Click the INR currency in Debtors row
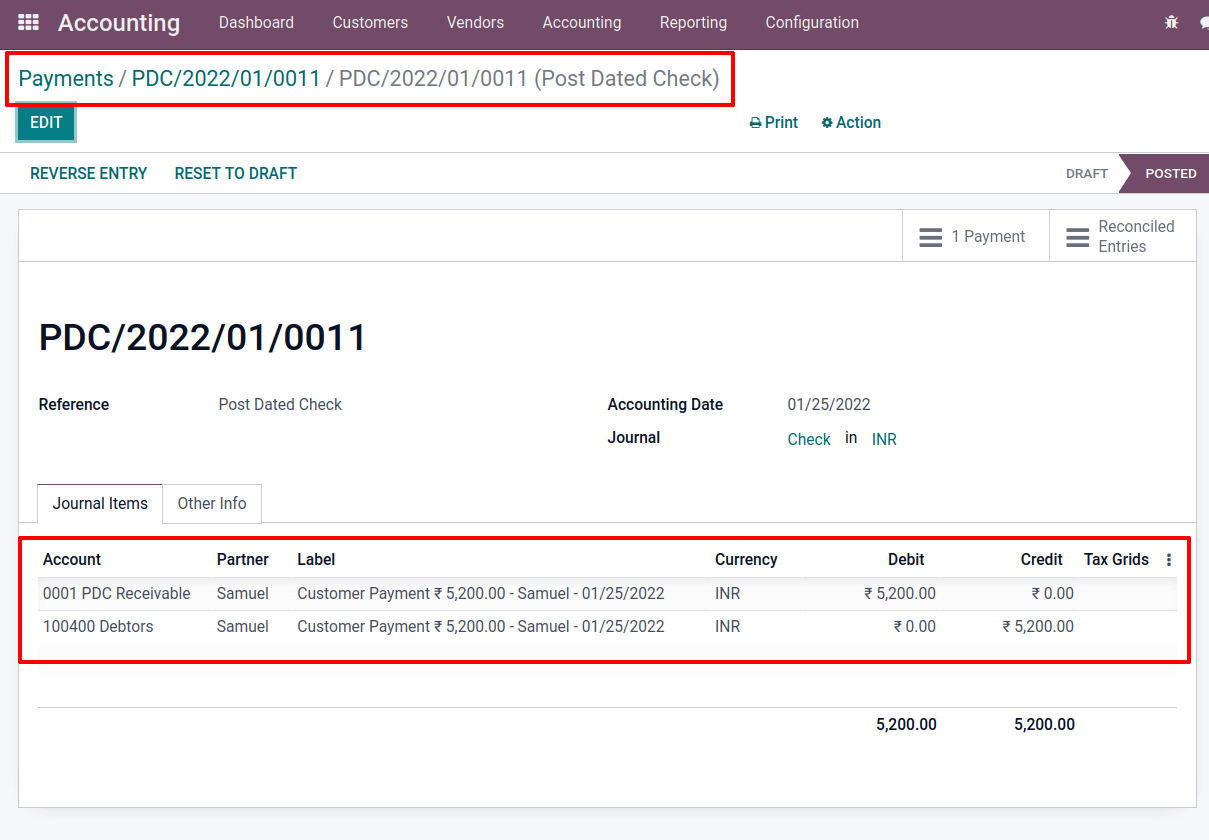 (728, 627)
